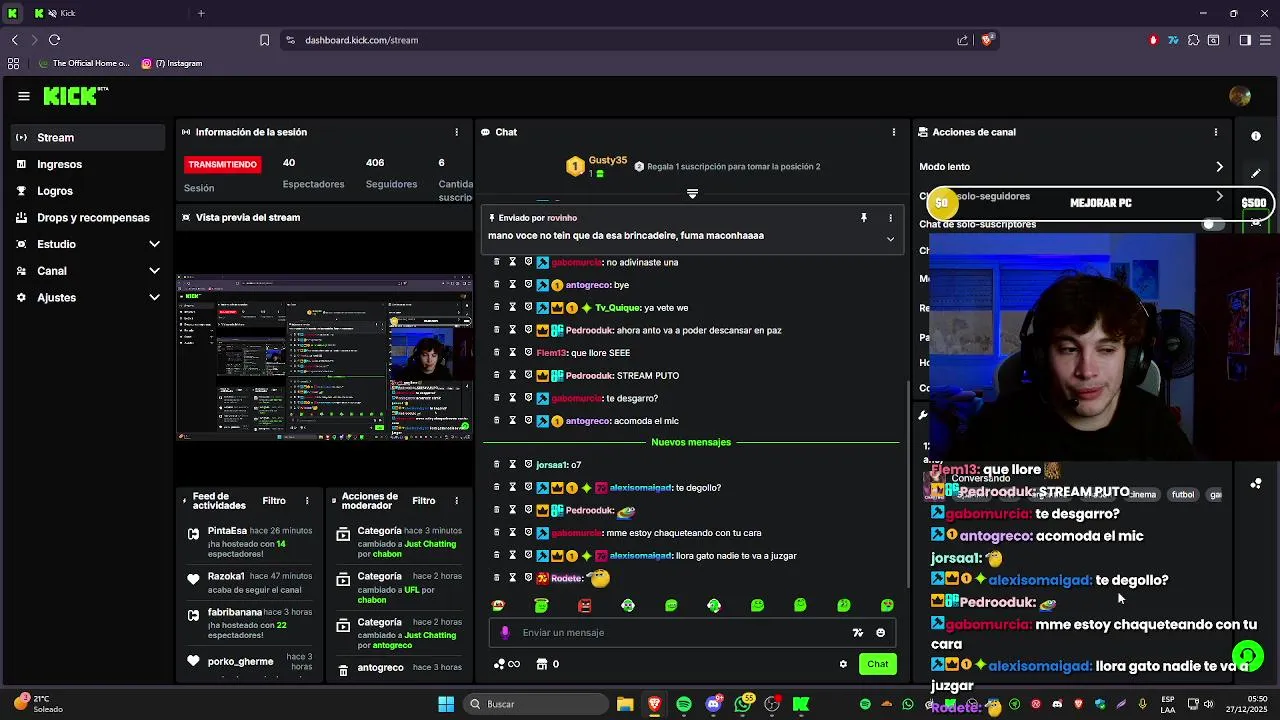The image size is (1280, 720).
Task: Bookmark this page icon in address bar
Action: pyautogui.click(x=264, y=40)
